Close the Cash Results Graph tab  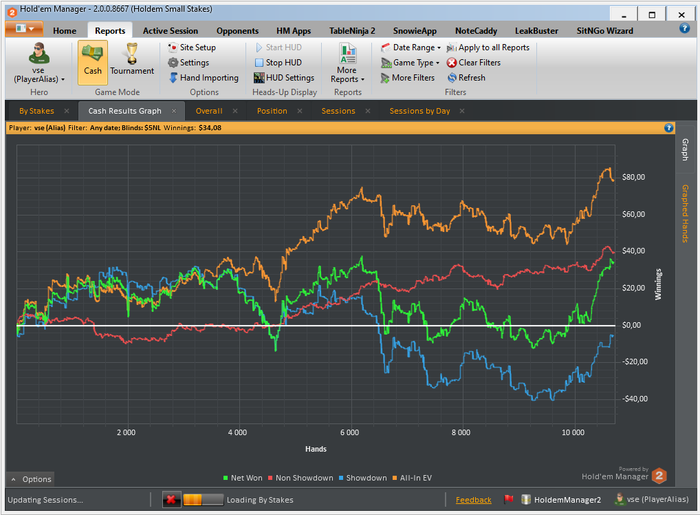[174, 111]
